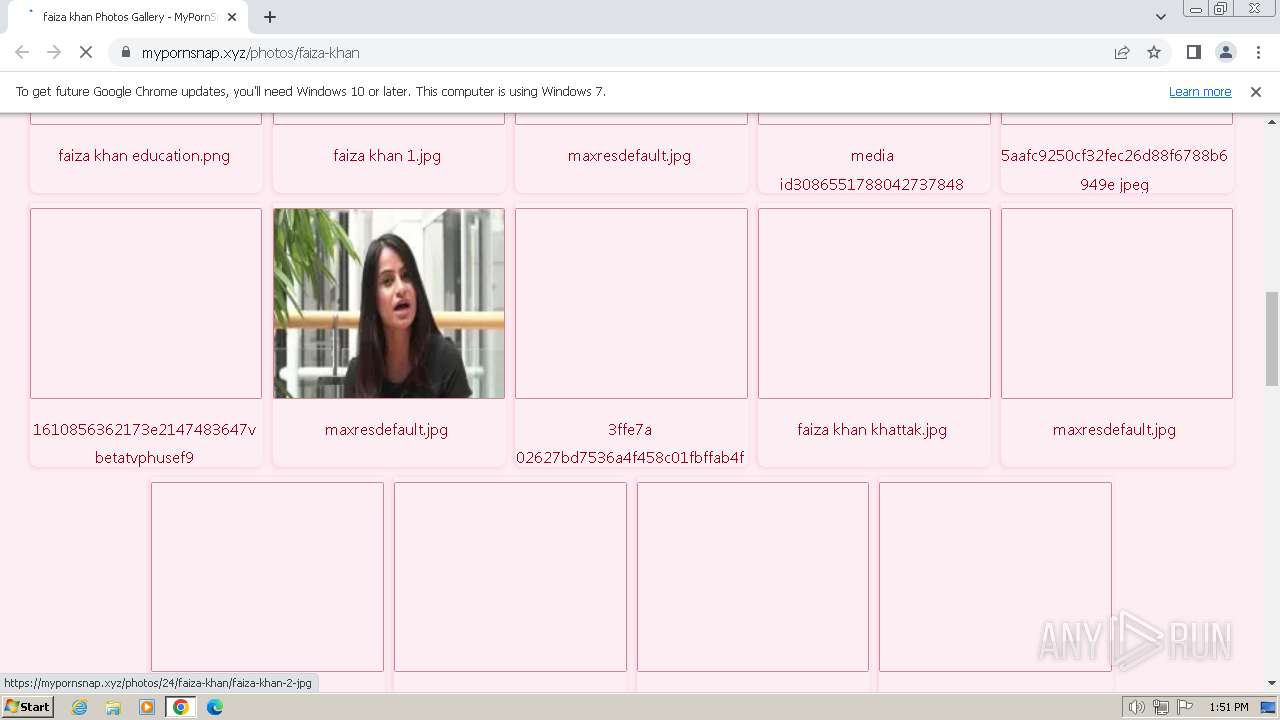The height and width of the screenshot is (720, 1280).
Task: Expand the tab search dropdown
Action: [x=1161, y=17]
